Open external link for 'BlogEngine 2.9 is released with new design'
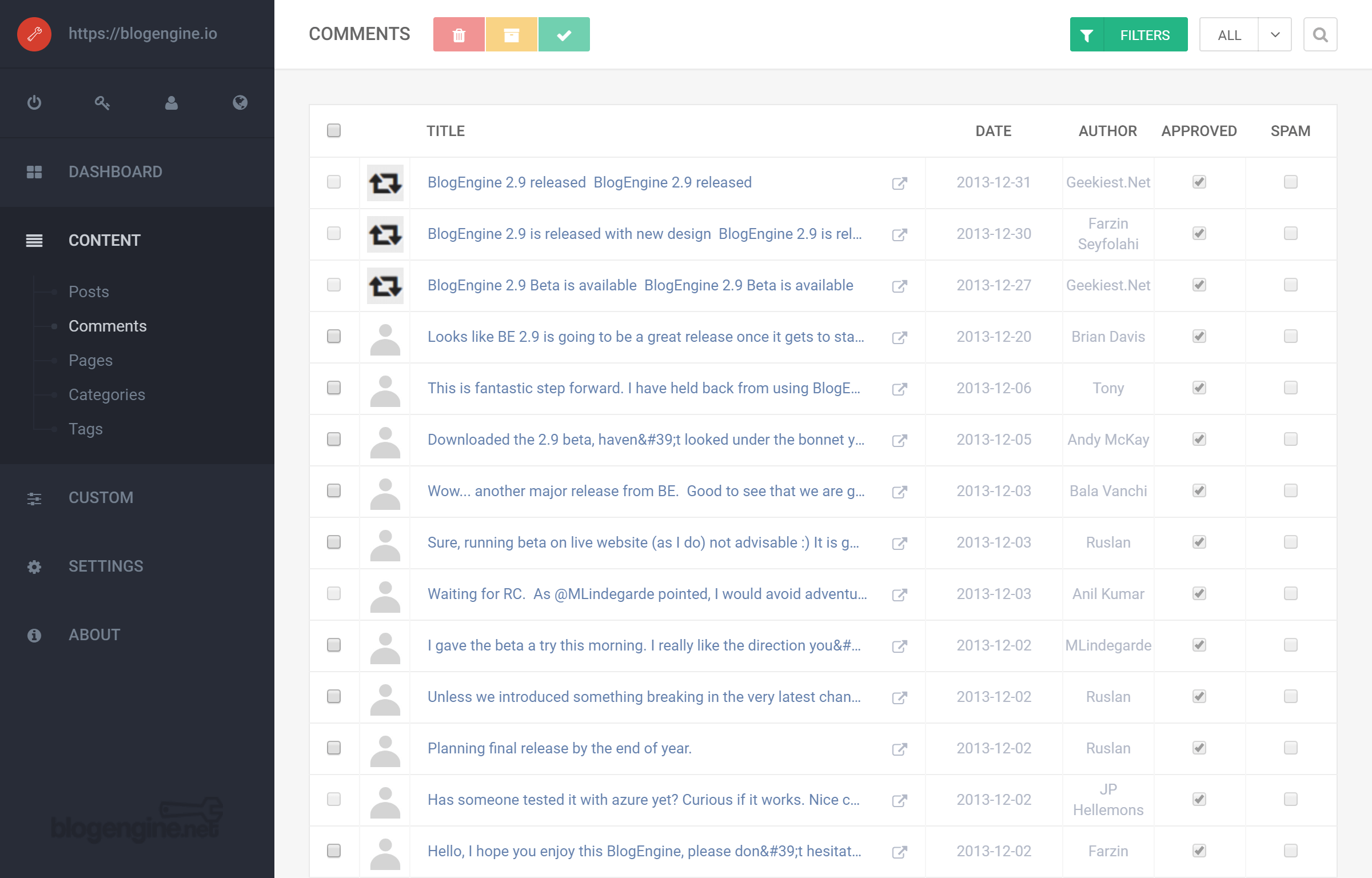This screenshot has width=1372, height=878. [x=900, y=234]
